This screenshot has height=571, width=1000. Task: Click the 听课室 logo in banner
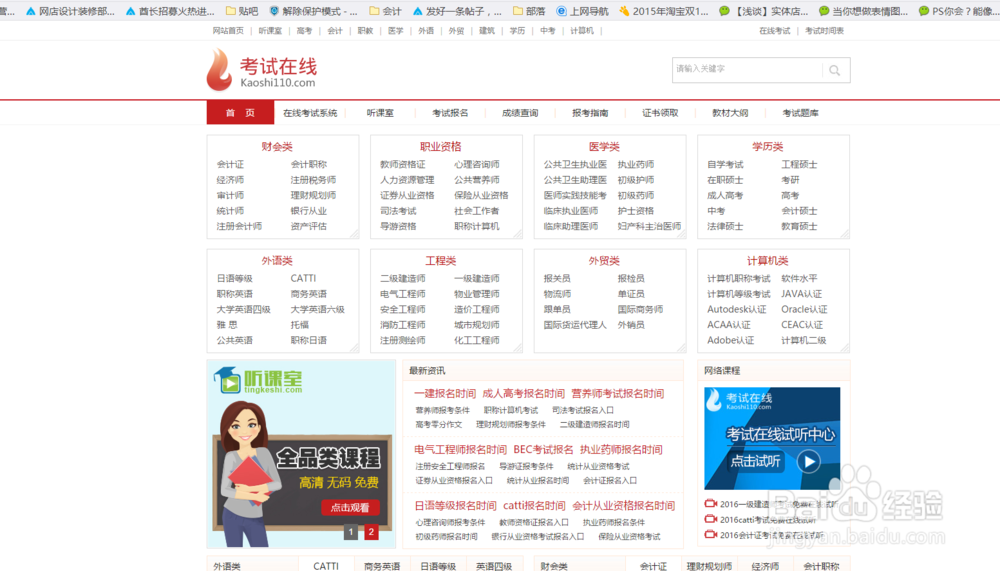(258, 381)
